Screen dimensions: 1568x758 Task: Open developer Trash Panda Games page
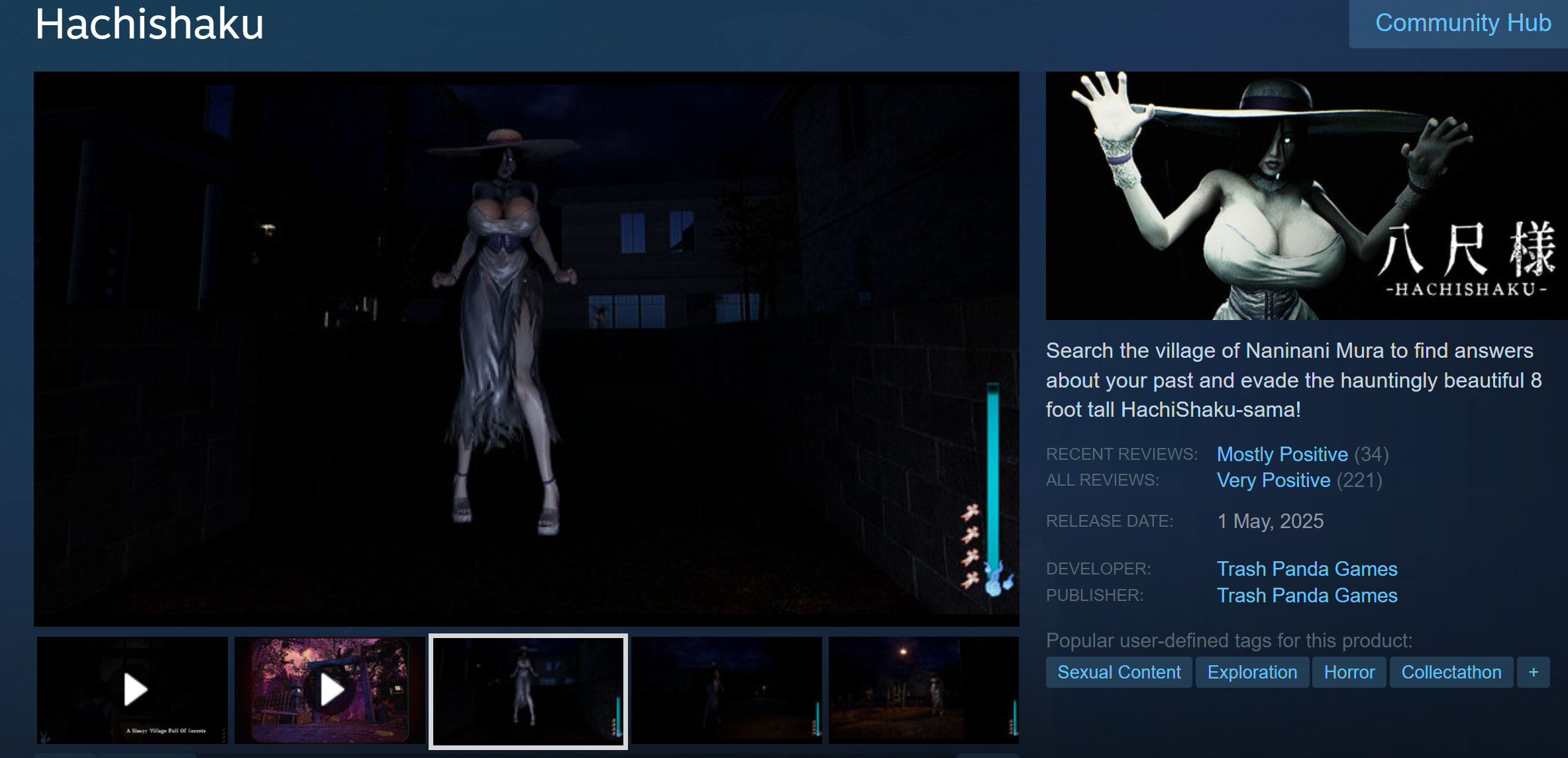[1306, 568]
